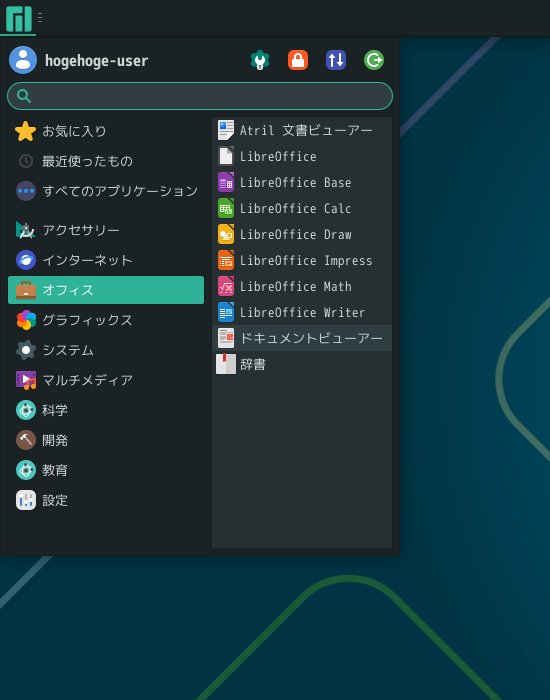Select マルチメディア category
The width and height of the screenshot is (550, 700).
click(x=106, y=380)
